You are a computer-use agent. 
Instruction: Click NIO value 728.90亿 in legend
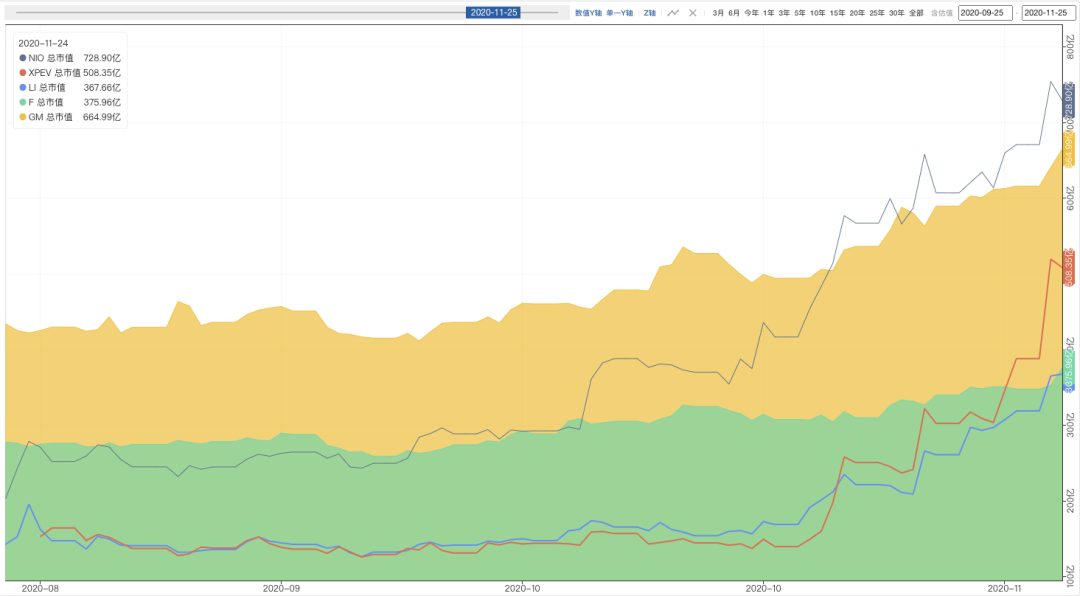coord(102,58)
